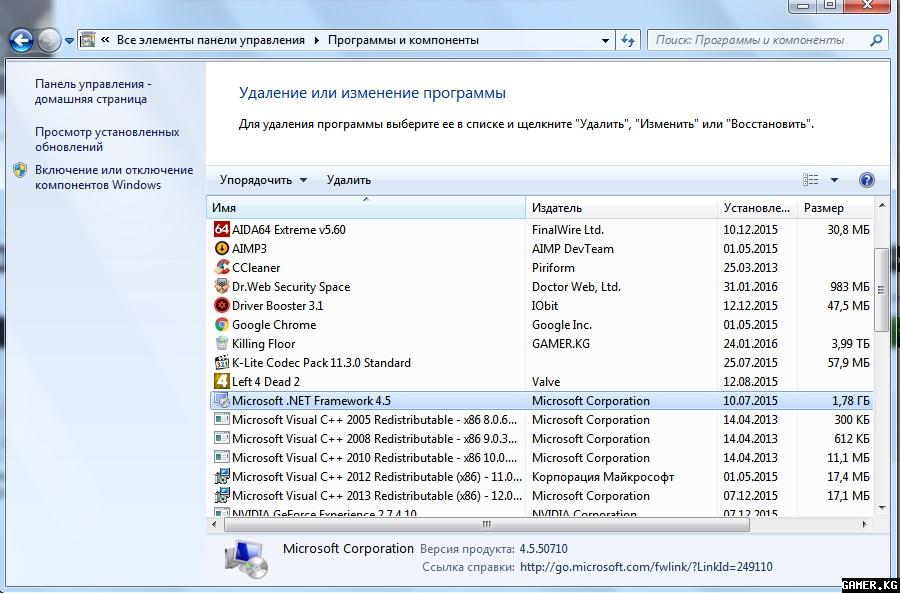
Task: Open the recent pages dropdown arrow
Action: coord(69,41)
